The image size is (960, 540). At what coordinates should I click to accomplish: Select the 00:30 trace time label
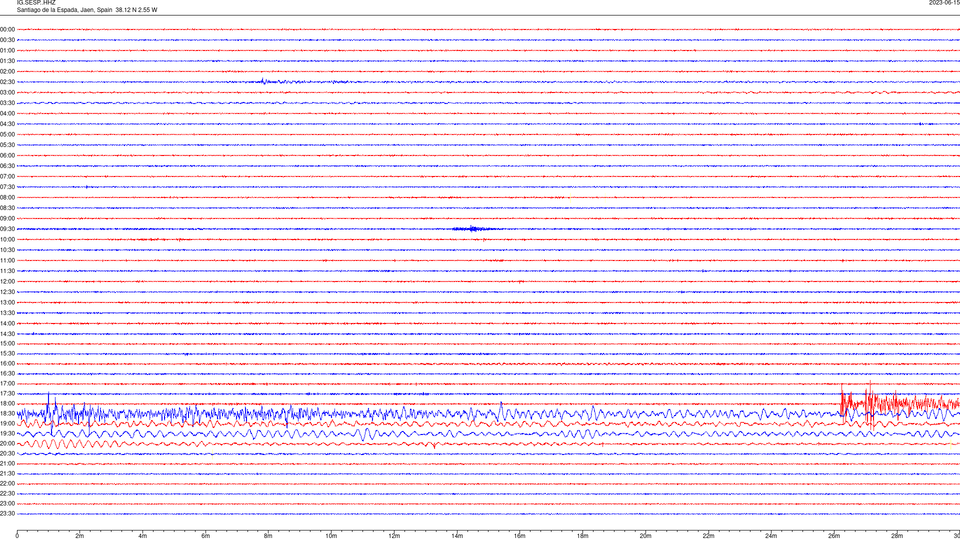pos(7,40)
